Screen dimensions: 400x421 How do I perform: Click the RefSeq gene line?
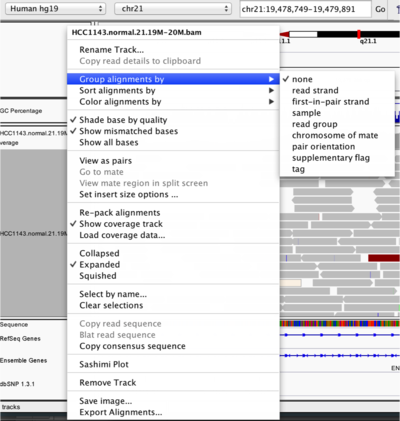click(x=340, y=335)
